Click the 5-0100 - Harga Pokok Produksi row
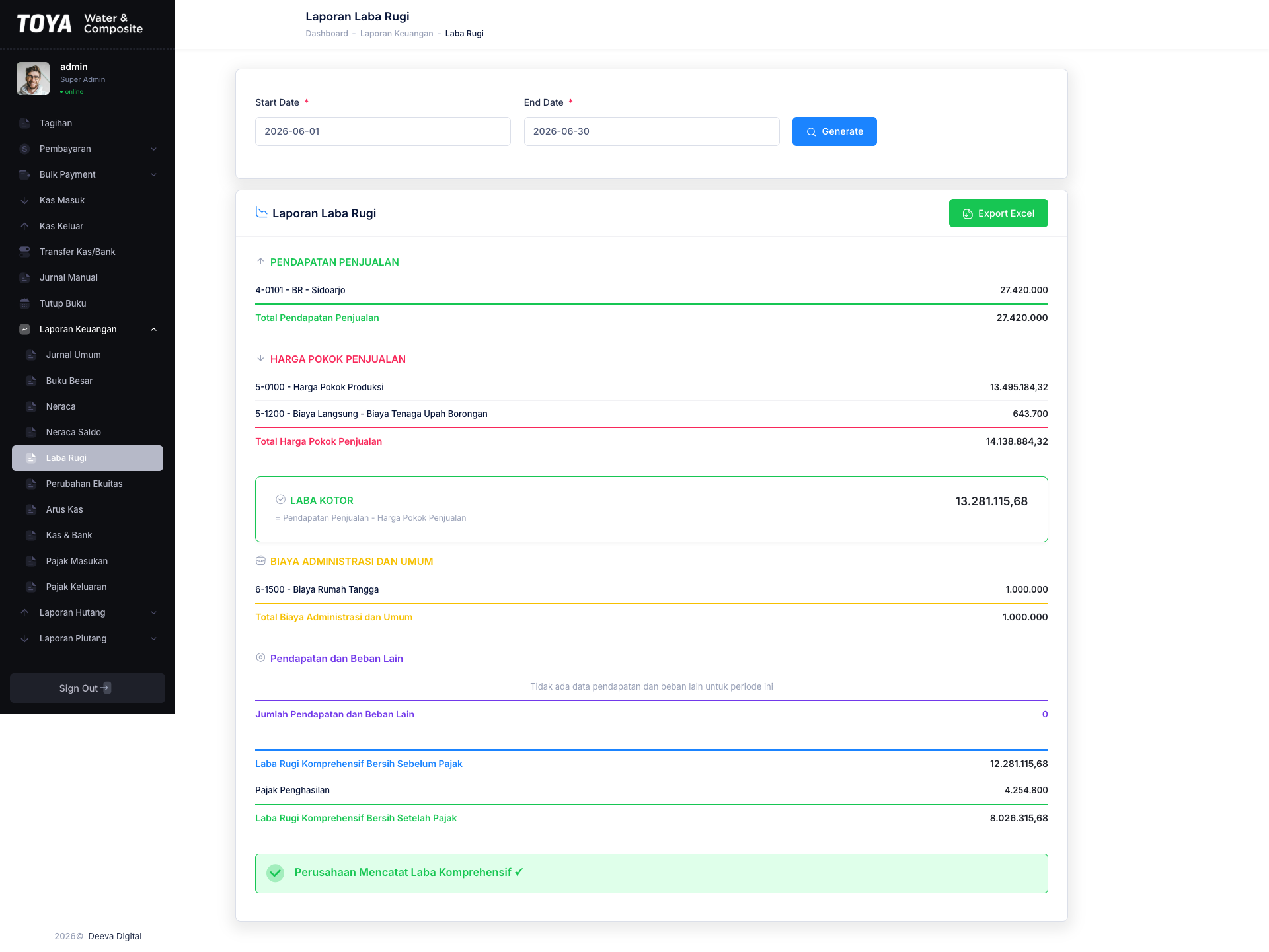Viewport: 1269px width, 952px height. [x=652, y=387]
